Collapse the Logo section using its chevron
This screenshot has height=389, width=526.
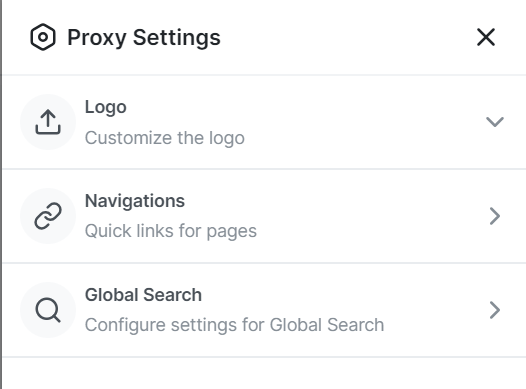click(495, 122)
